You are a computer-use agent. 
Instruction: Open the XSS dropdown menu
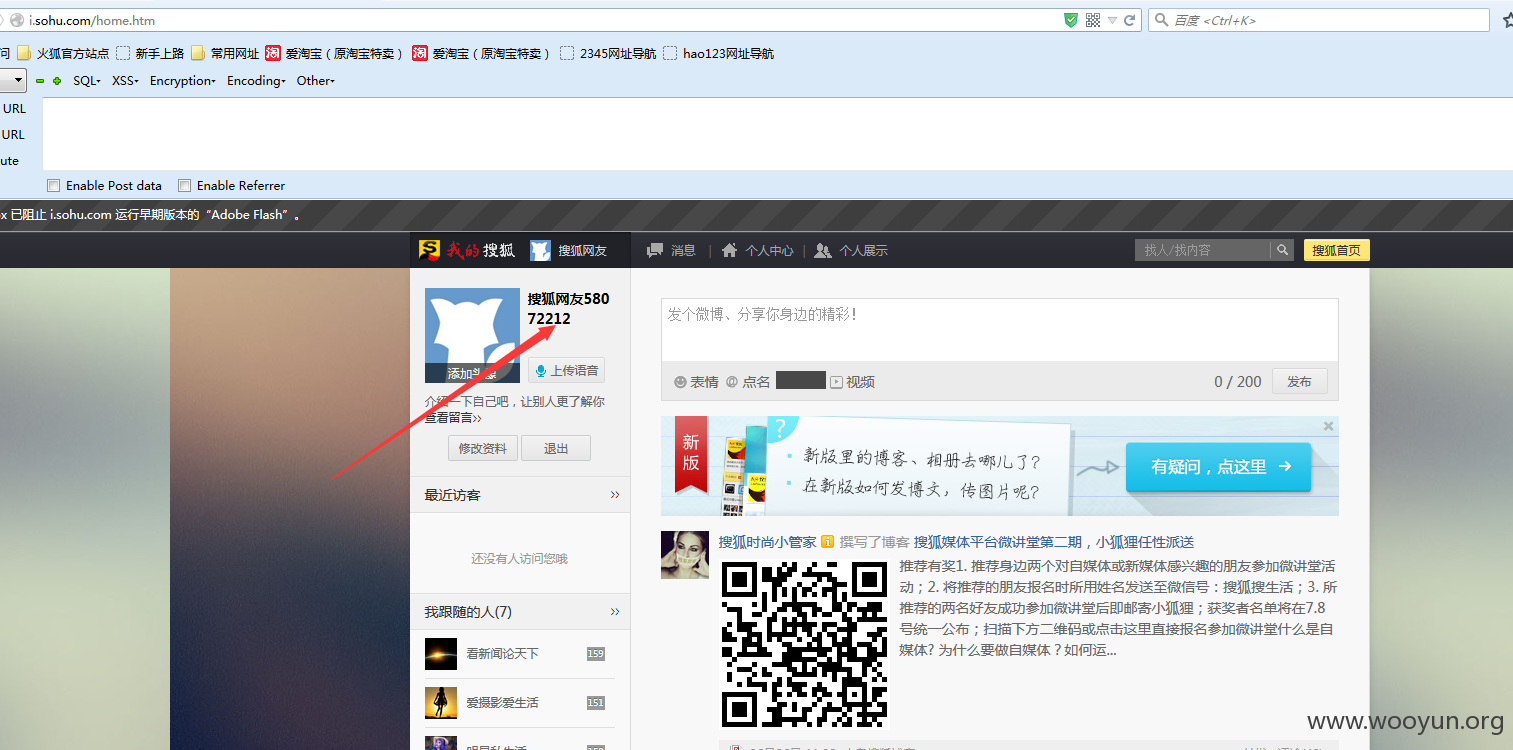tap(125, 81)
